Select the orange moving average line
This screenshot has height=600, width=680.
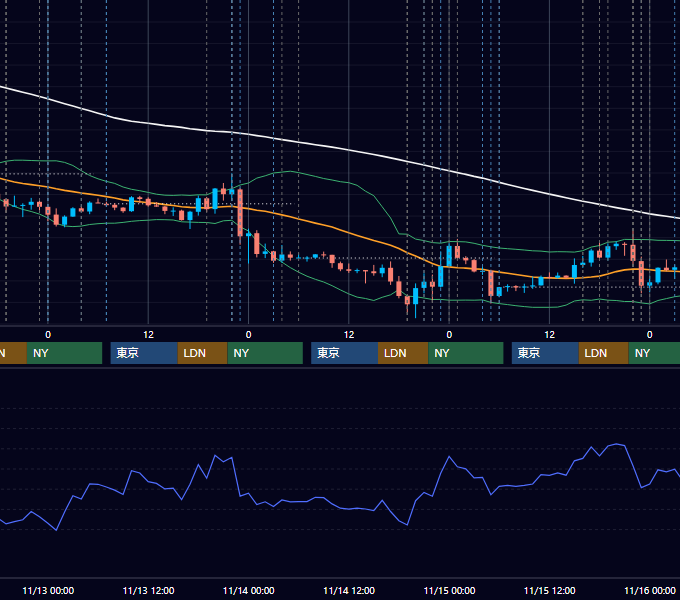click(349, 234)
